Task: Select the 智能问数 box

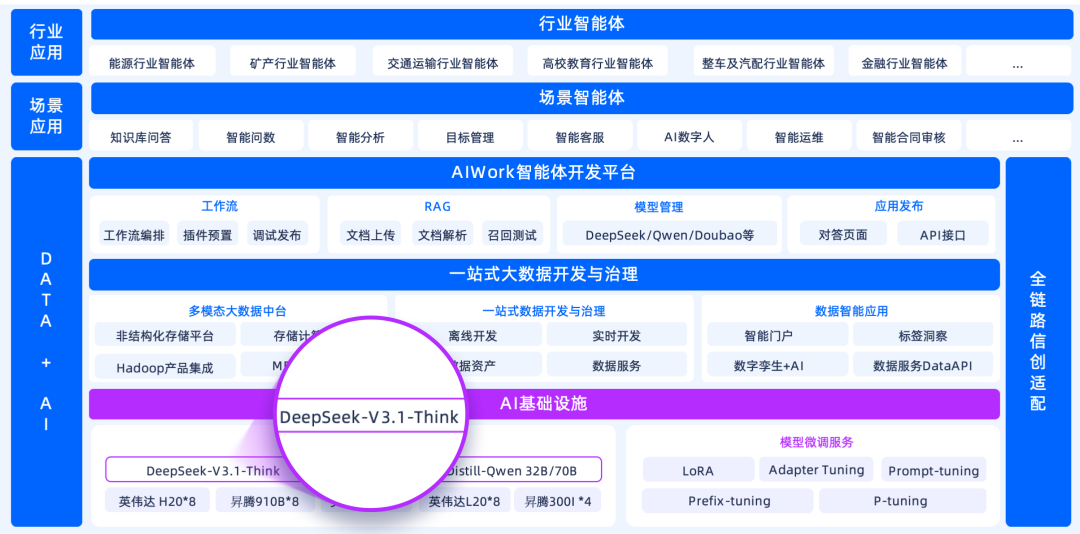Action: (x=251, y=136)
